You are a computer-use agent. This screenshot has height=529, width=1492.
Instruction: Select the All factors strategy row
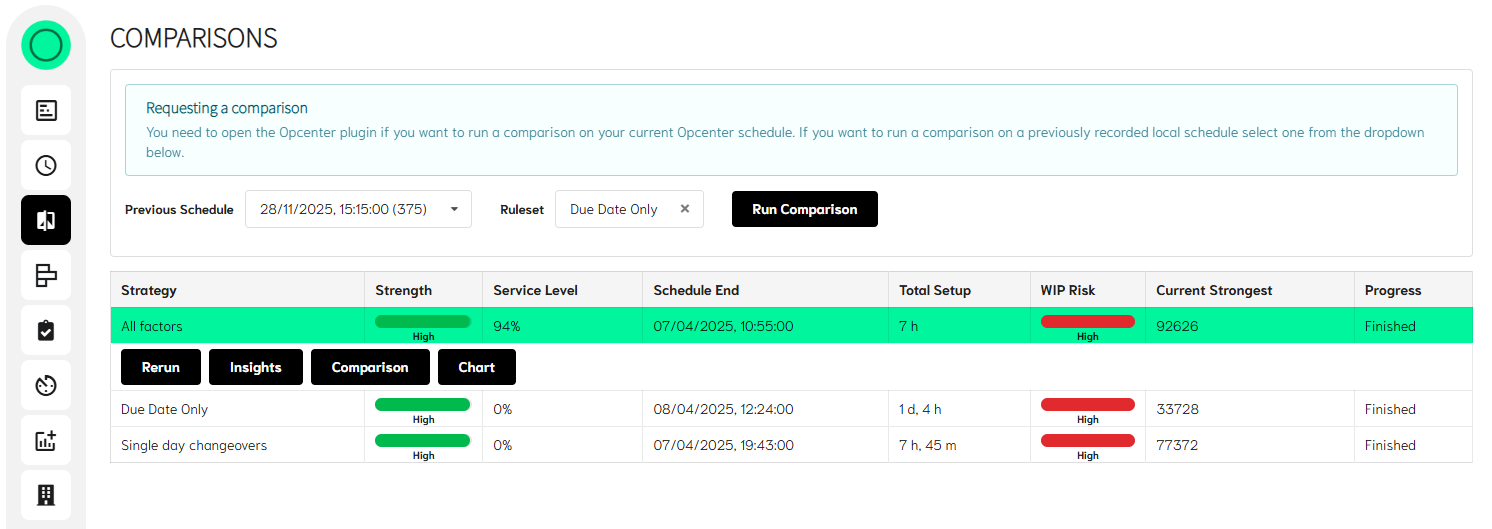coord(791,326)
